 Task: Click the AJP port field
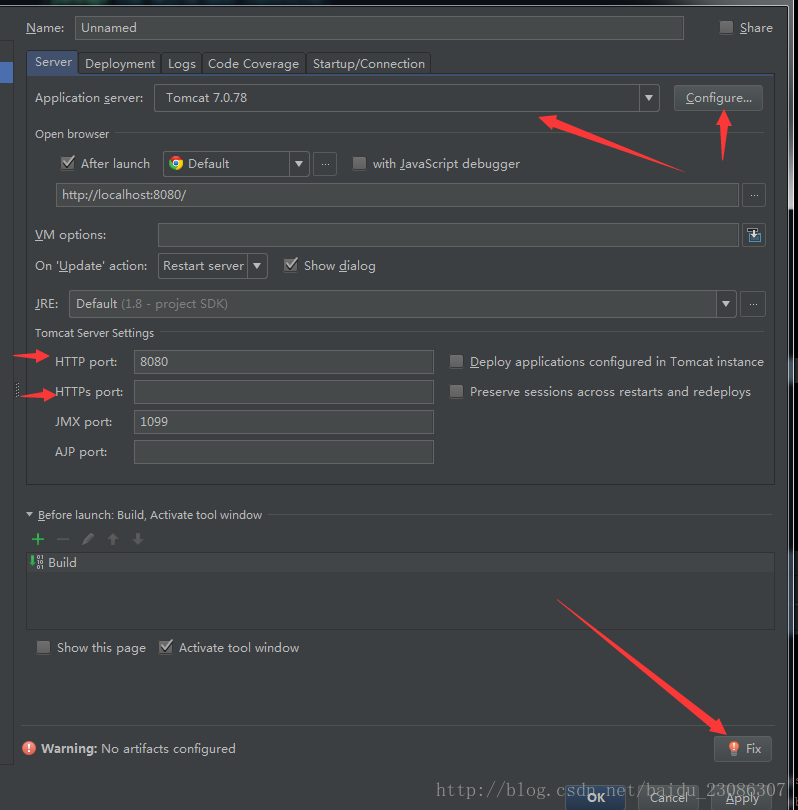(x=284, y=451)
